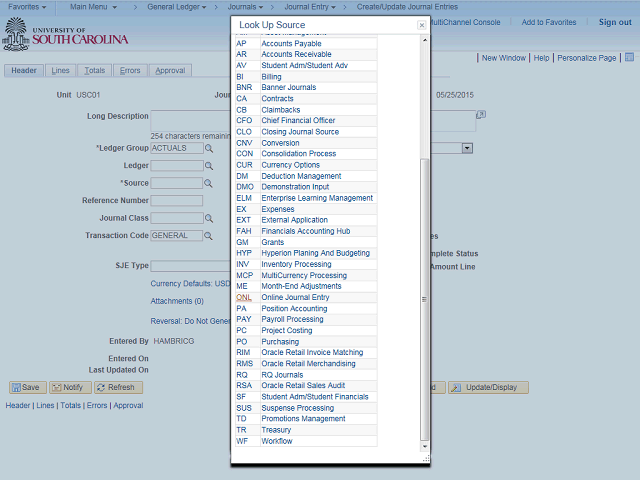Click Add to Favorites link
This screenshot has width=640, height=480.
click(x=549, y=22)
